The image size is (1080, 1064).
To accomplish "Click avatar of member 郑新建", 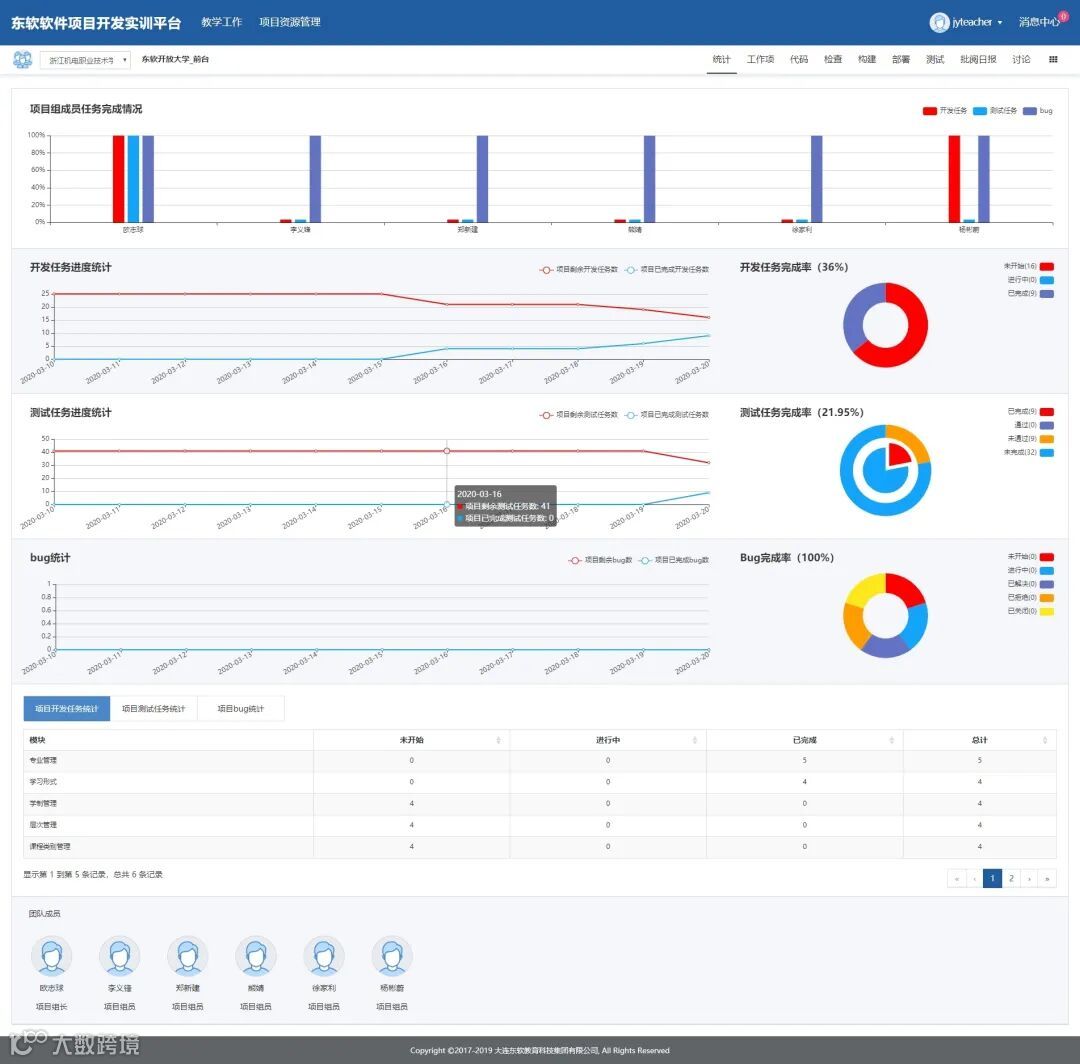I will (x=187, y=956).
